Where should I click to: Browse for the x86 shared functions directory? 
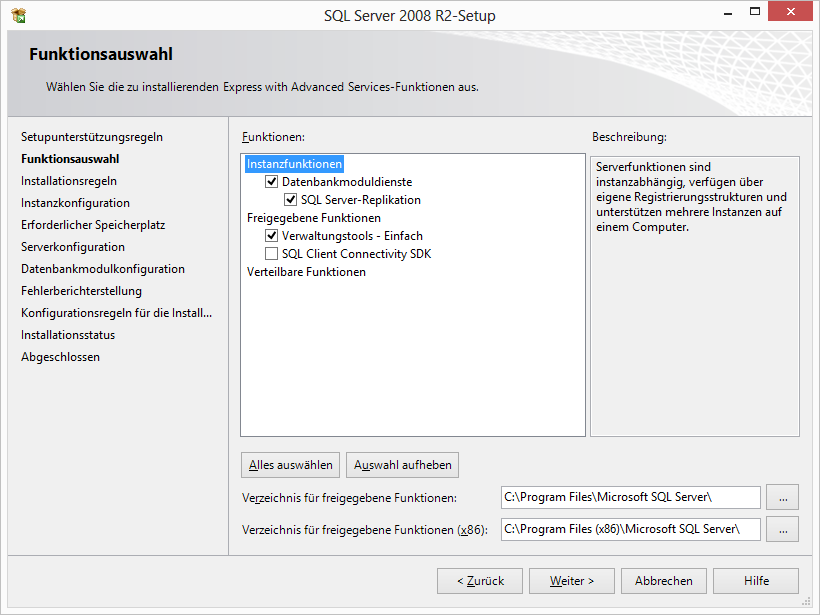pyautogui.click(x=782, y=529)
